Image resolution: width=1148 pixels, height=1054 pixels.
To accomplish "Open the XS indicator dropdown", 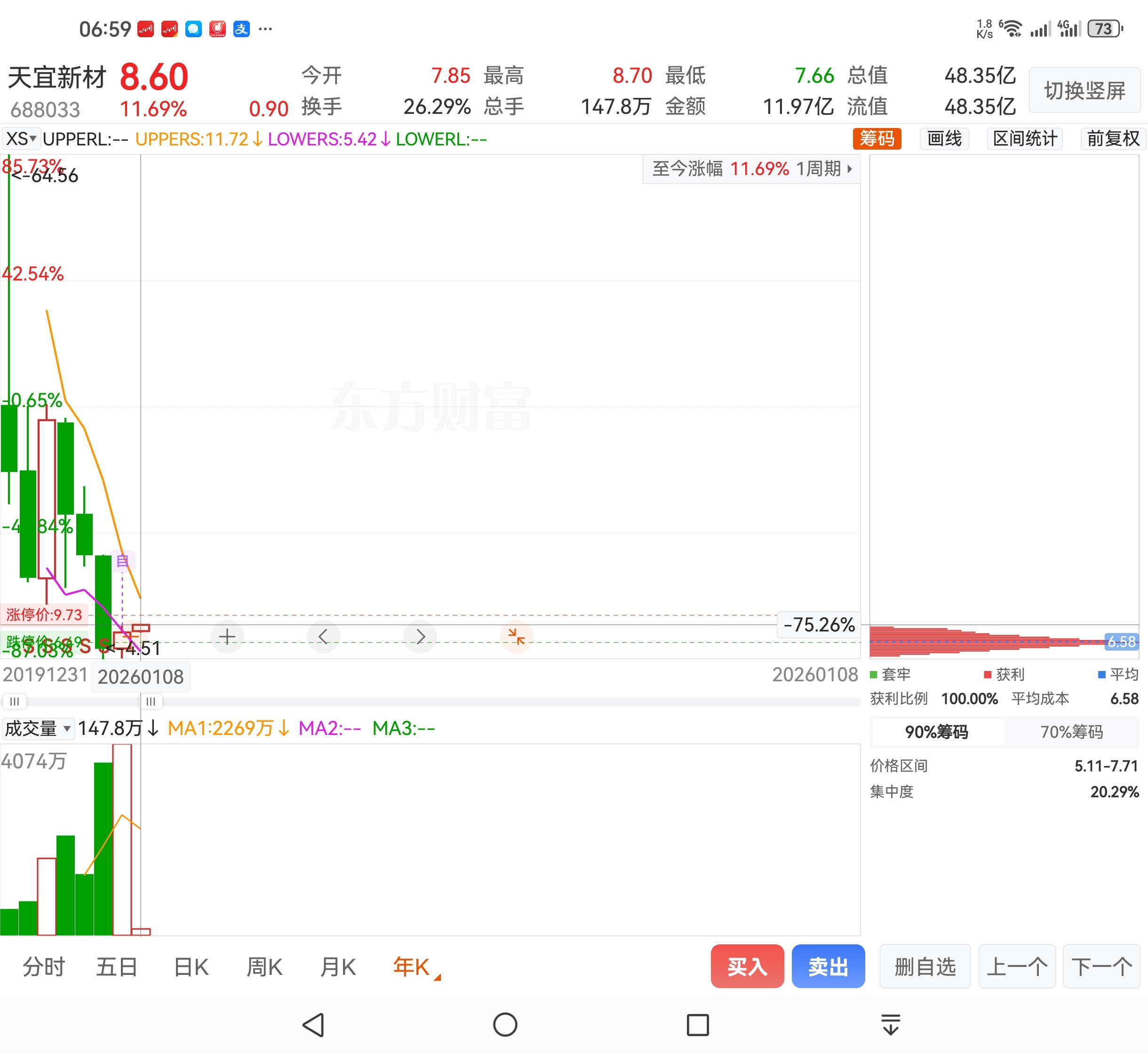I will 21,139.
